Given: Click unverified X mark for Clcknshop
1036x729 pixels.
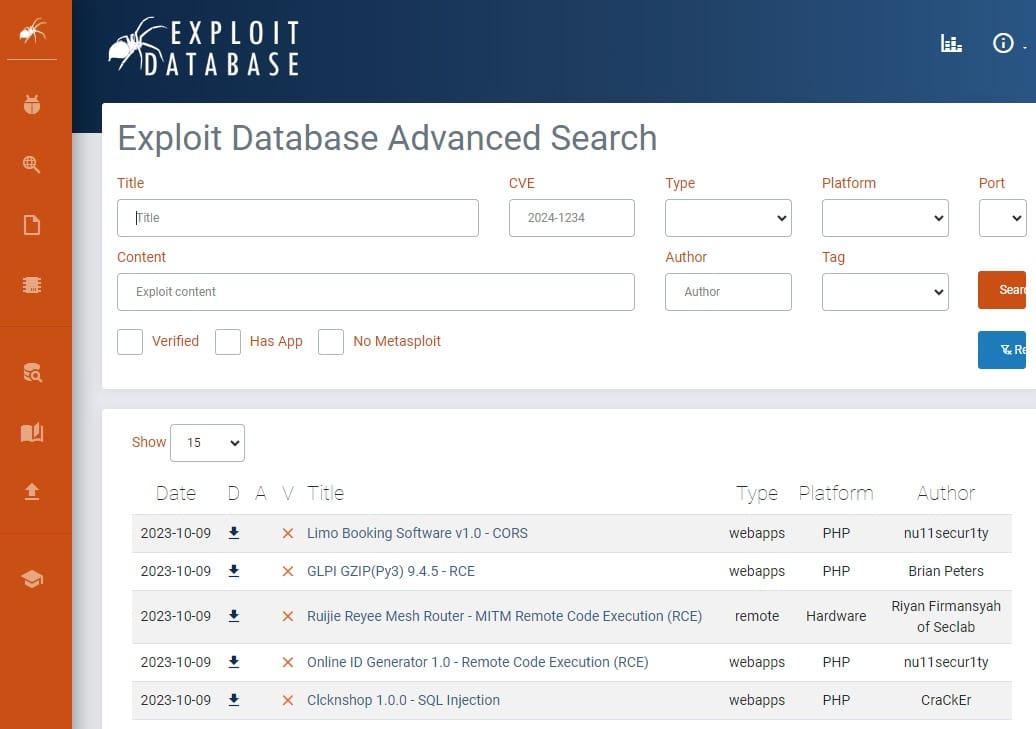Looking at the screenshot, I should point(287,701).
